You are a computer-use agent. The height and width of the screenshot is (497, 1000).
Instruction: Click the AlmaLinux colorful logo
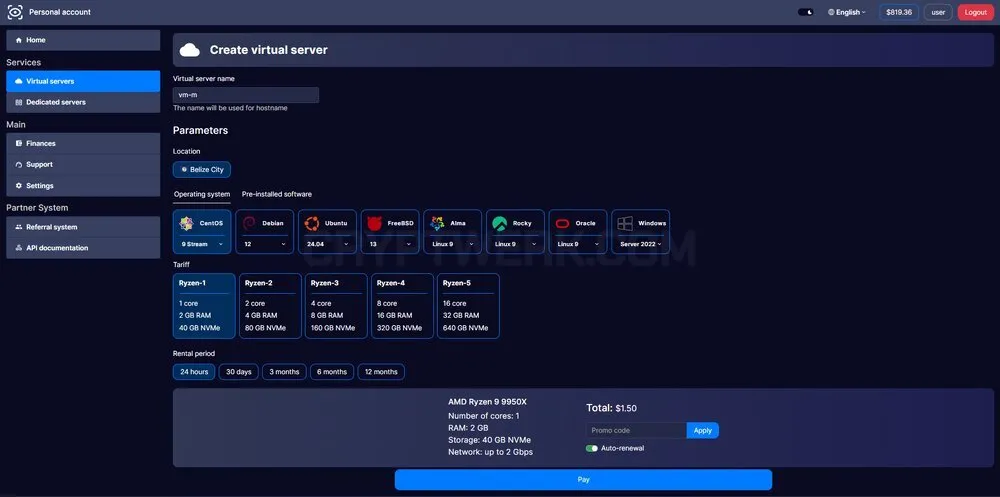pyautogui.click(x=437, y=223)
